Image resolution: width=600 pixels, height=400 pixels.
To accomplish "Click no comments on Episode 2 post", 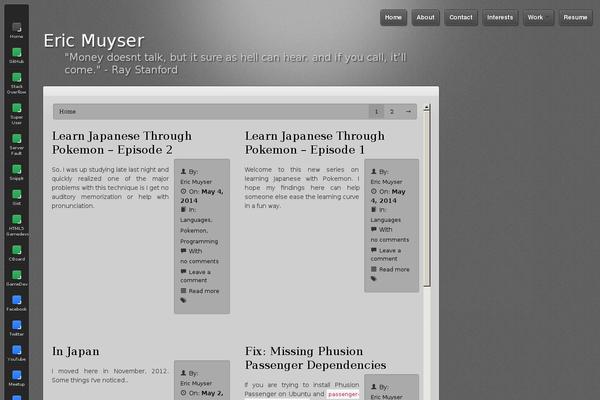I will [199, 261].
